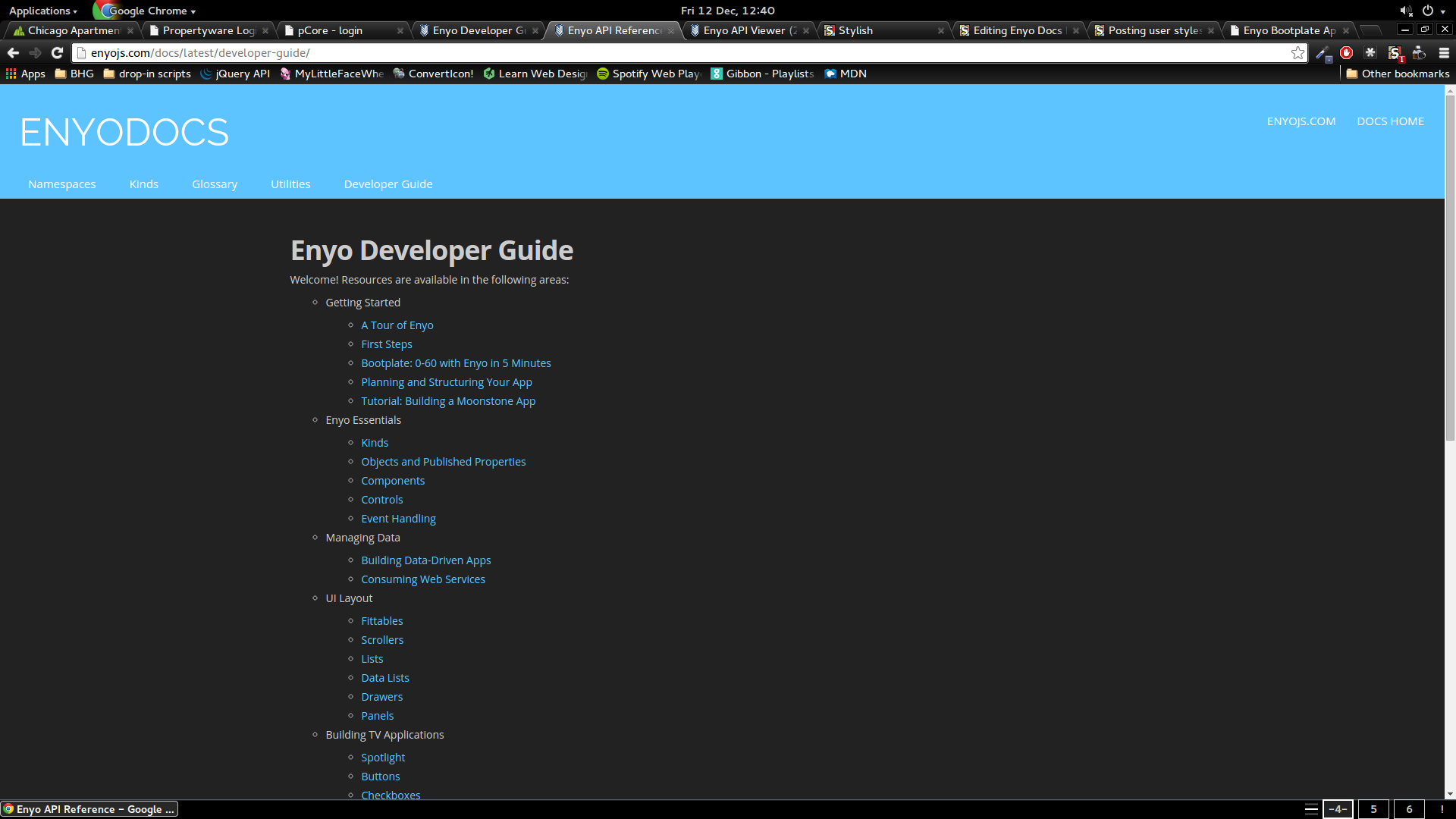Switch to the Enyo API Viewer tab
The height and width of the screenshot is (819, 1456).
coord(749,30)
